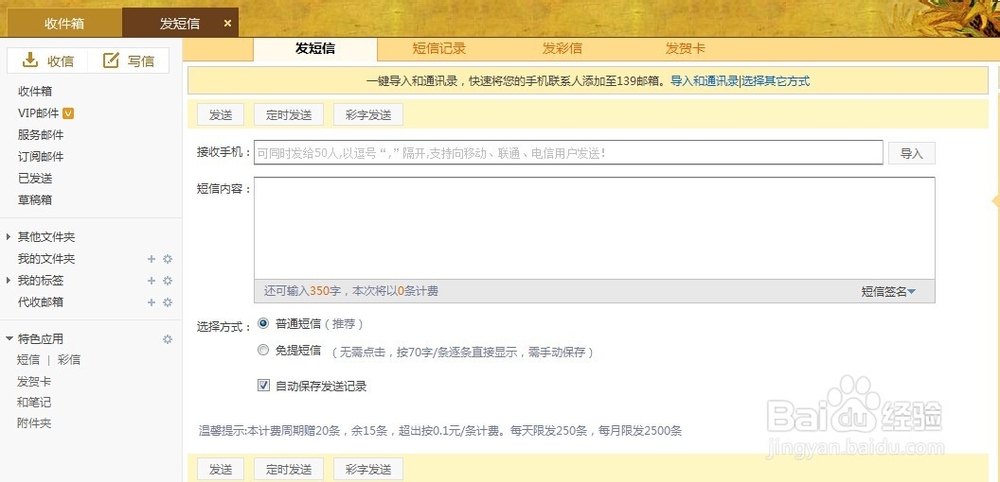Open the 已发送 folder
Screen dimensions: 1000x482
35,179
